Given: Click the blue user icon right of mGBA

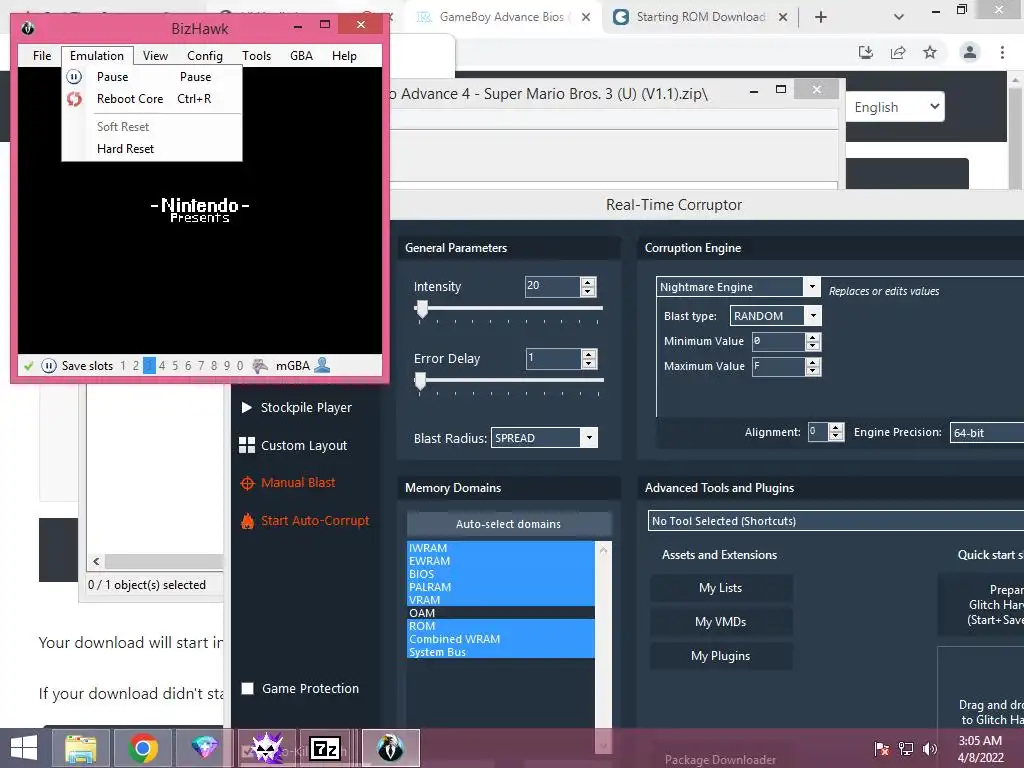Looking at the screenshot, I should 322,366.
